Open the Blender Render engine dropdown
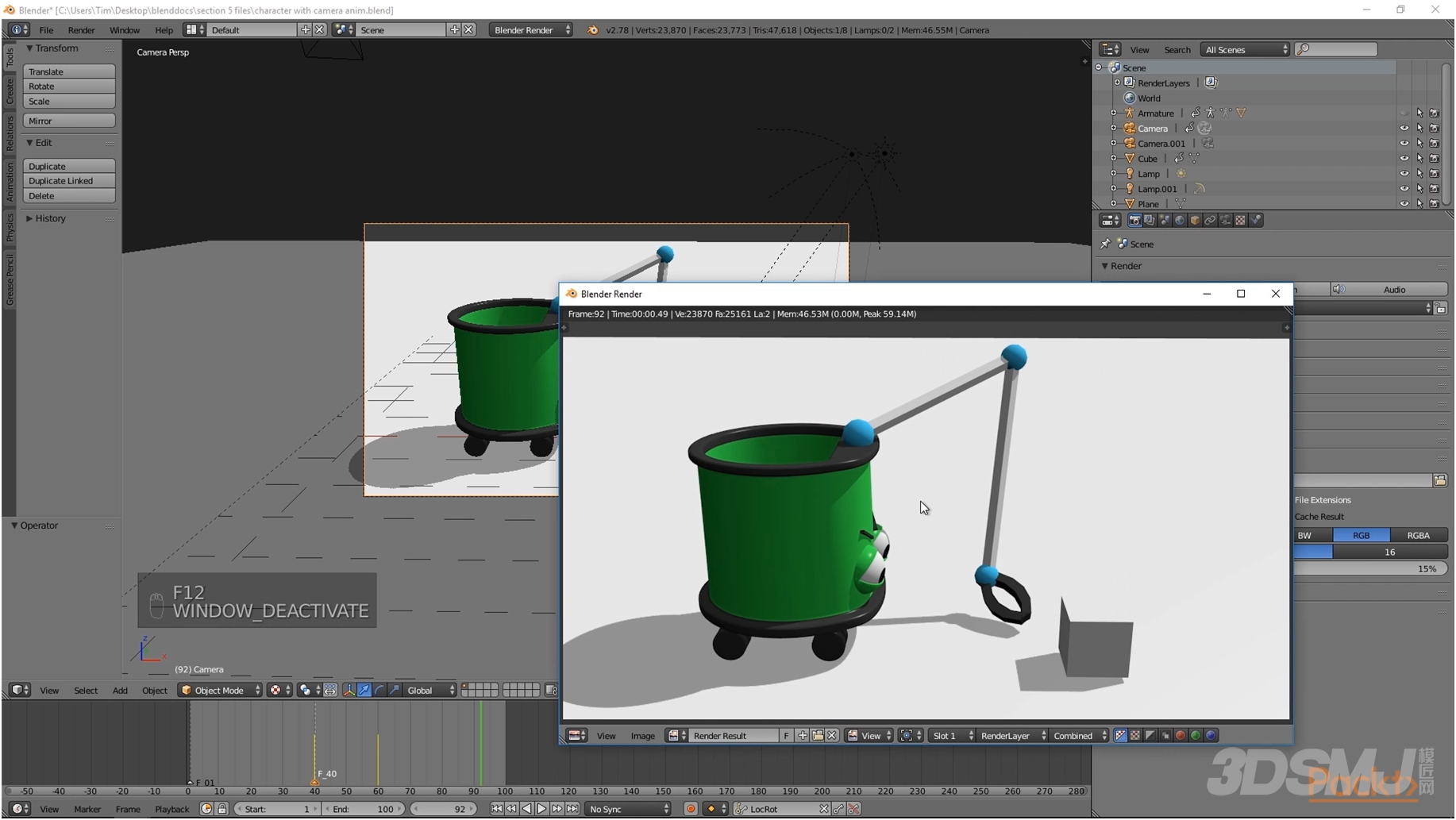 tap(530, 30)
